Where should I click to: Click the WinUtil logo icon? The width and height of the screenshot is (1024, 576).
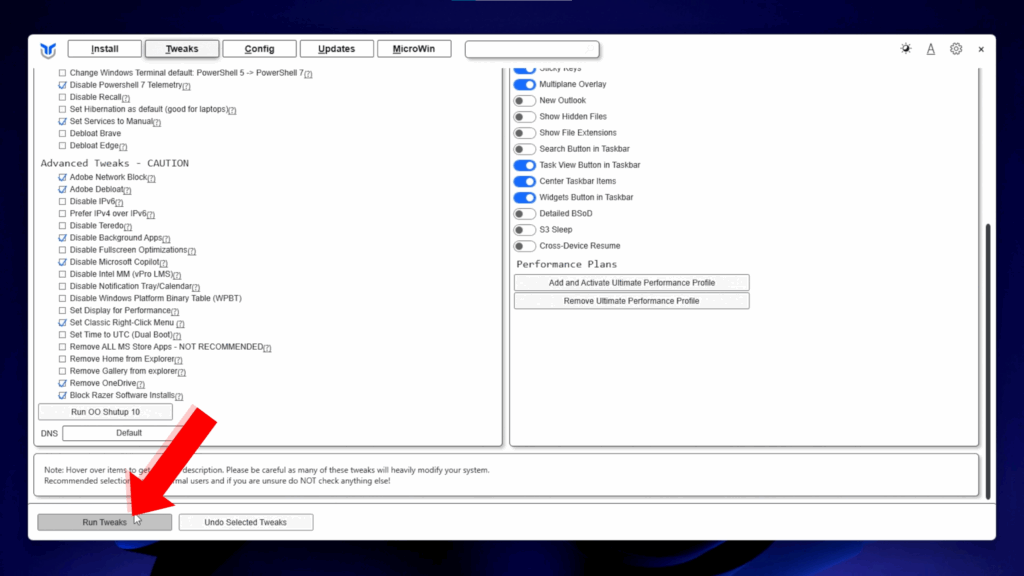point(48,50)
